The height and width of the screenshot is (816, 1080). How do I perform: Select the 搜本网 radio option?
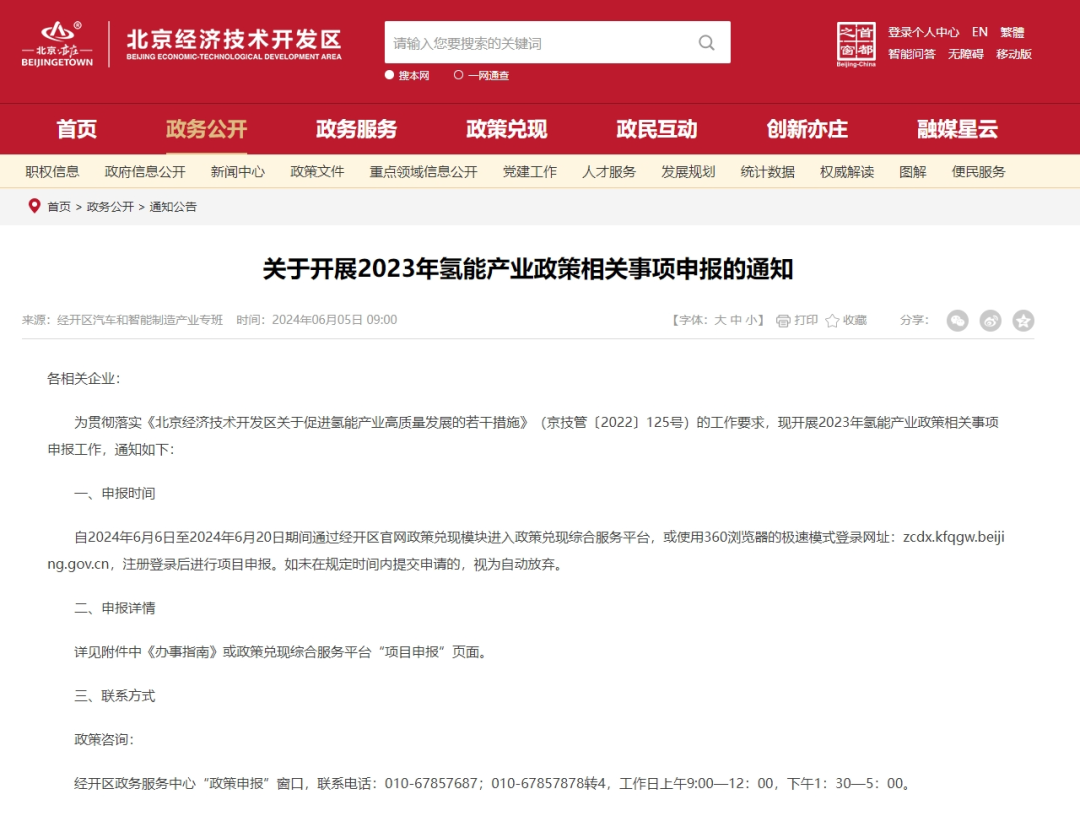(x=389, y=75)
